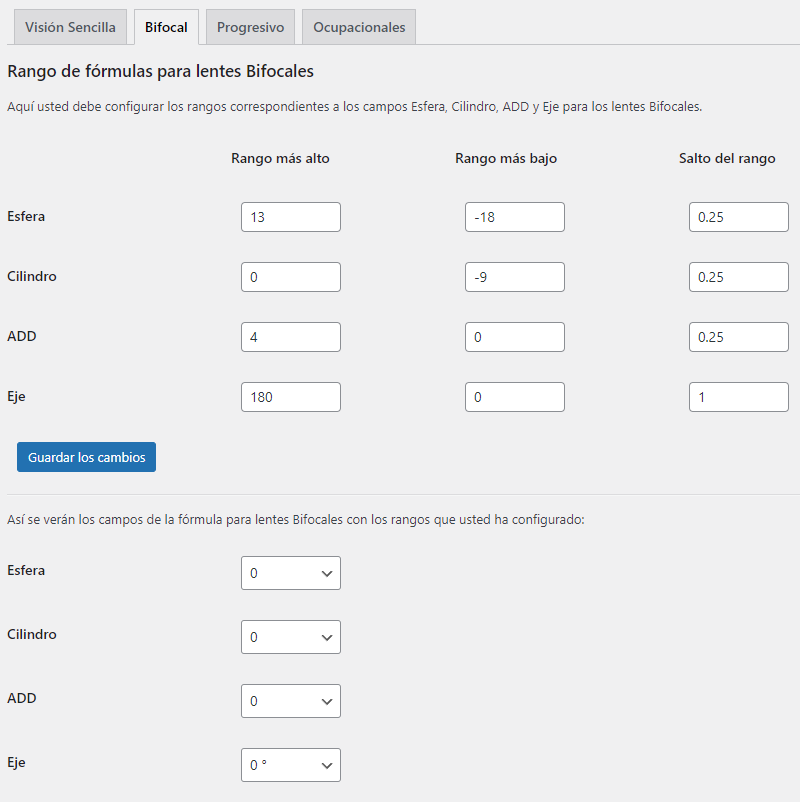Click the ADD step field showing 0.25

pos(738,337)
